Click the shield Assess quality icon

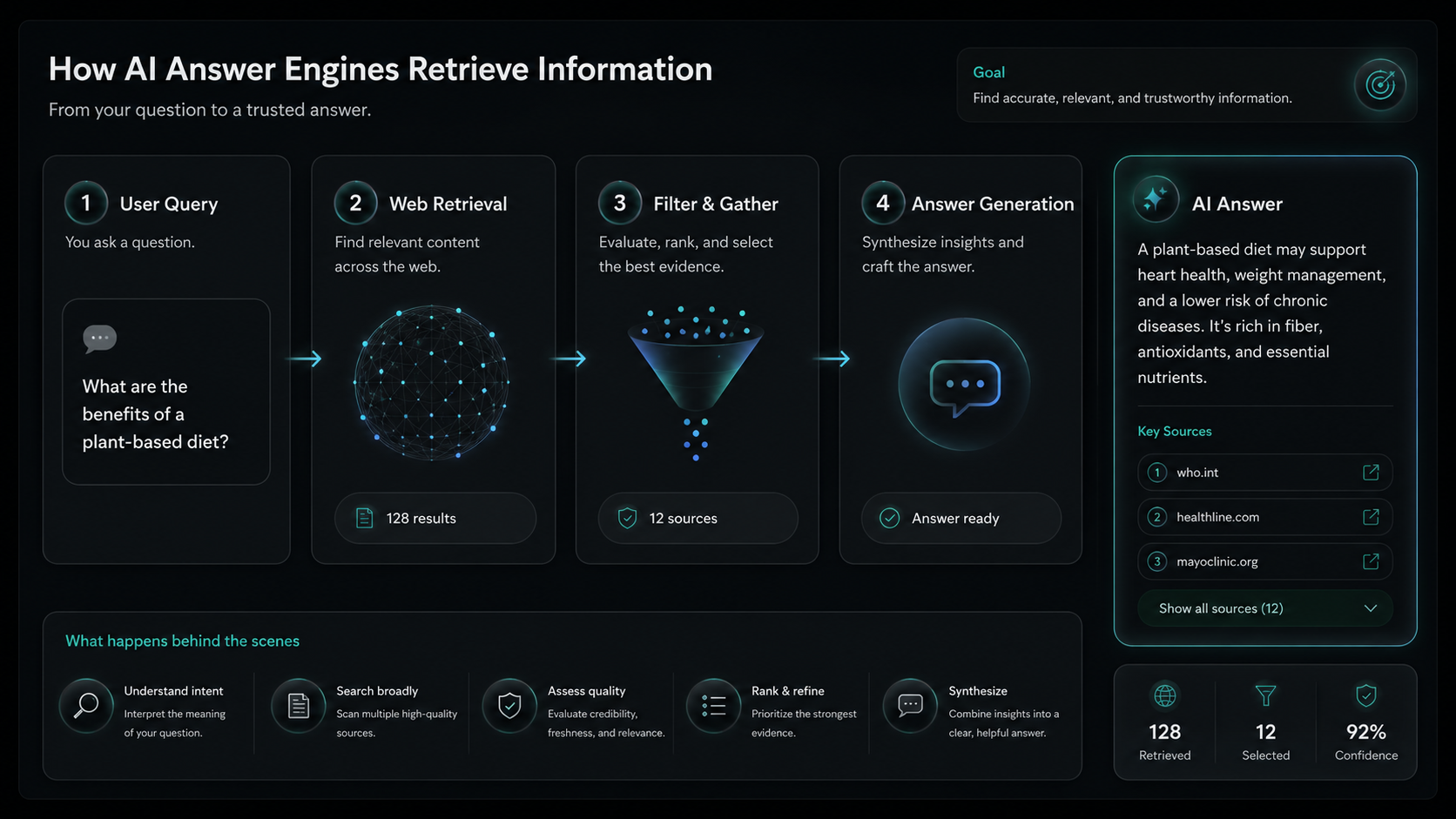[x=509, y=705]
